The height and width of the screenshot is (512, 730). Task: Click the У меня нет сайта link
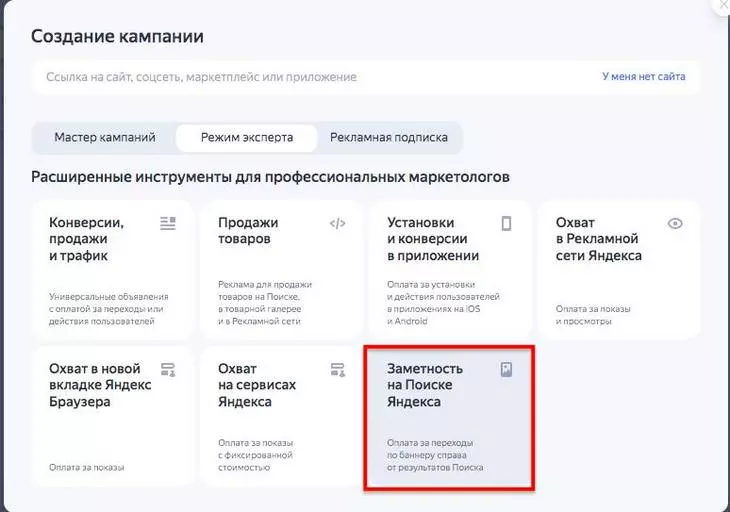click(x=643, y=76)
